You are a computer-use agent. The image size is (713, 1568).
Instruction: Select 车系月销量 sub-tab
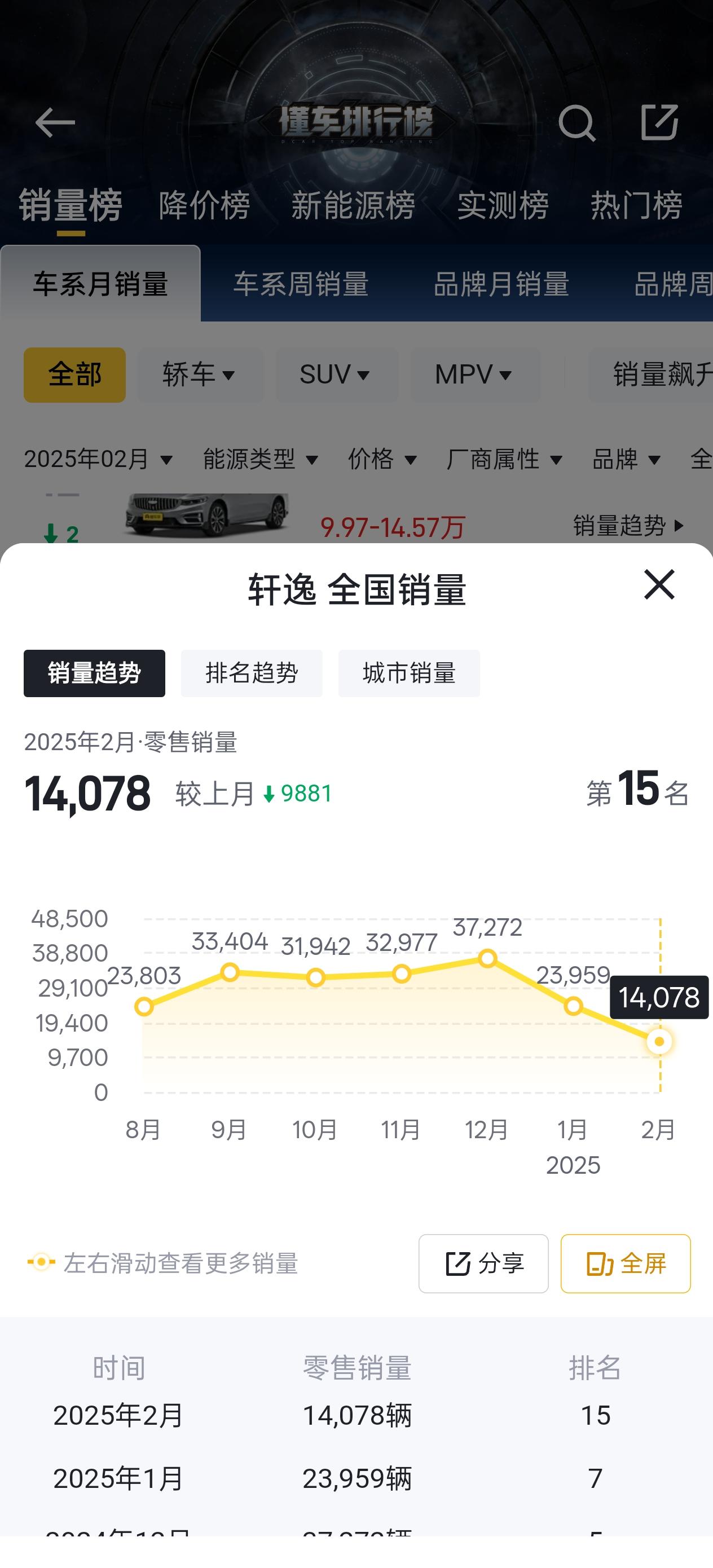[x=100, y=284]
